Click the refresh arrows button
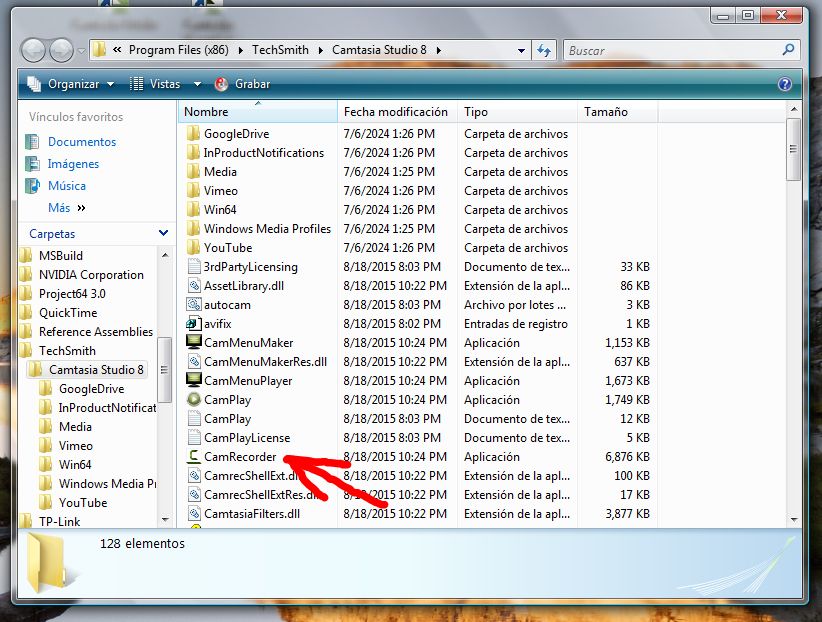This screenshot has width=822, height=622. (544, 50)
